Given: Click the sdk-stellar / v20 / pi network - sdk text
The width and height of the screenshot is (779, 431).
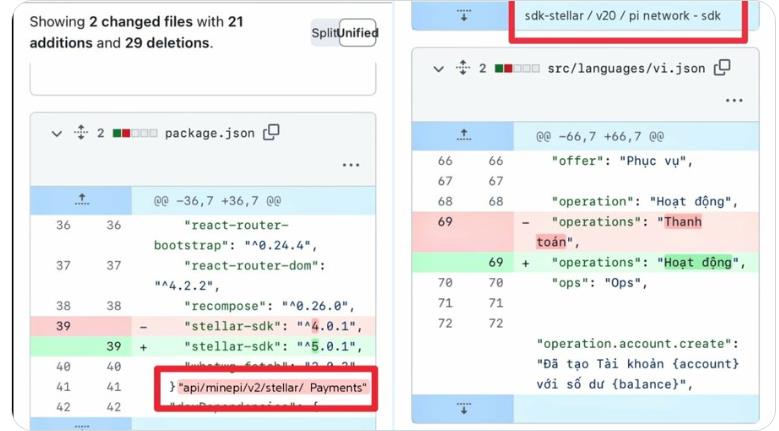Looking at the screenshot, I should pyautogui.click(x=623, y=15).
